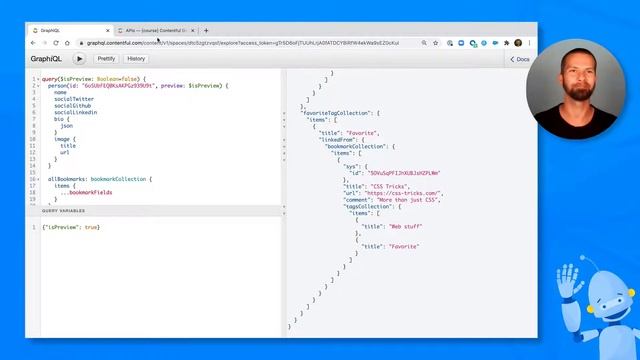Screen dimensions: 640x360
Task: Click the name field on line 3
Action: tap(60, 93)
